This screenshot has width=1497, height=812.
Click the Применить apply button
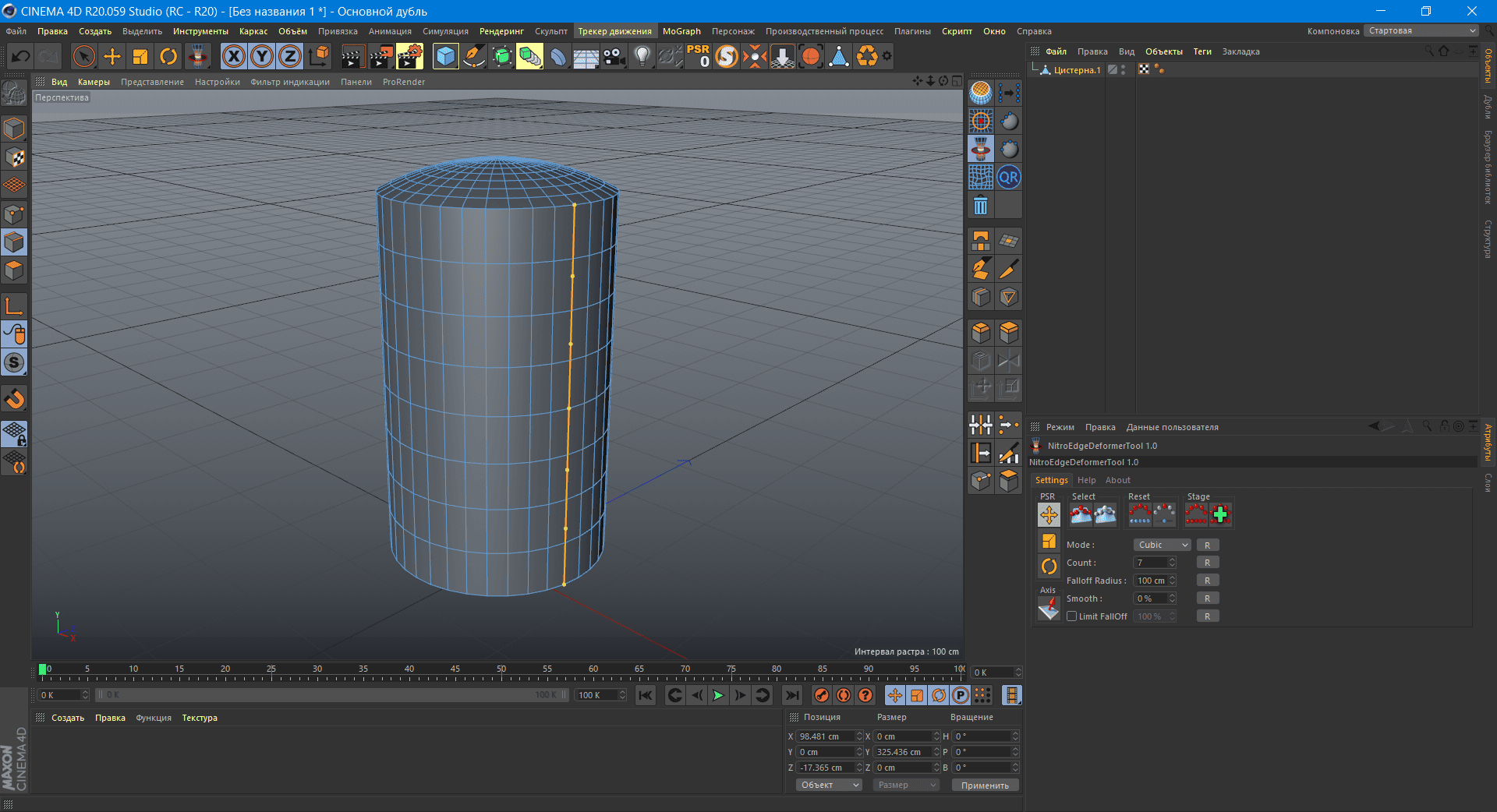coord(985,786)
